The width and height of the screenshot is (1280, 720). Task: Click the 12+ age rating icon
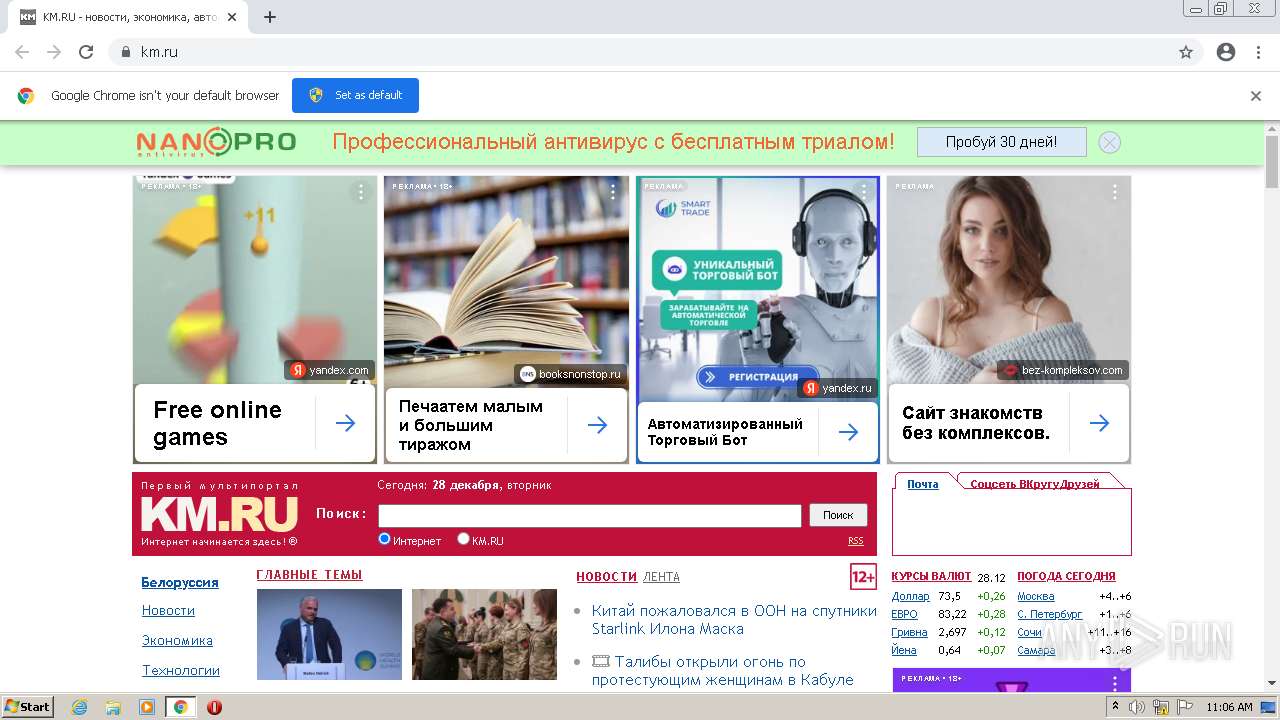point(863,577)
